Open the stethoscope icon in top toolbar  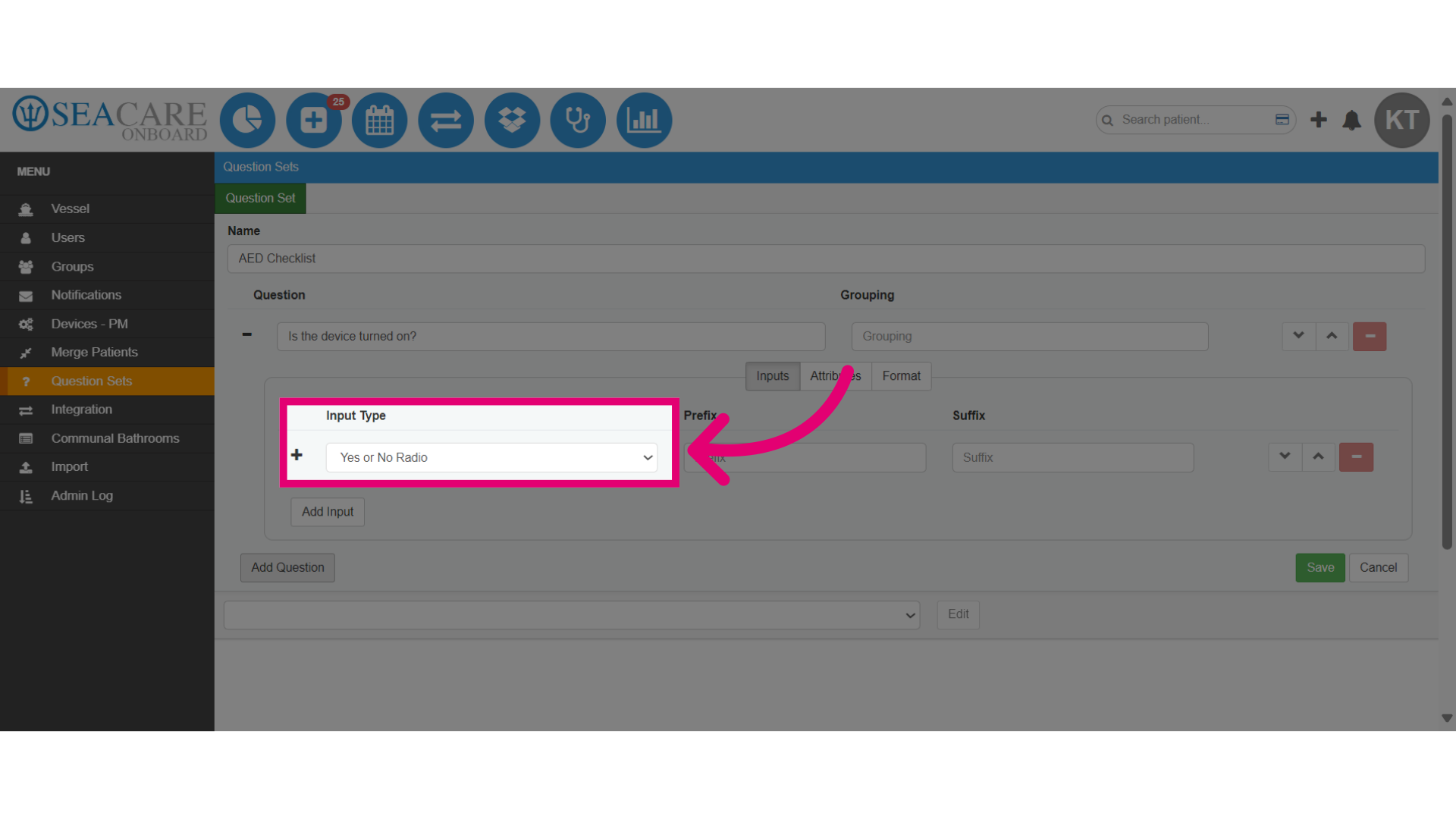pos(578,120)
